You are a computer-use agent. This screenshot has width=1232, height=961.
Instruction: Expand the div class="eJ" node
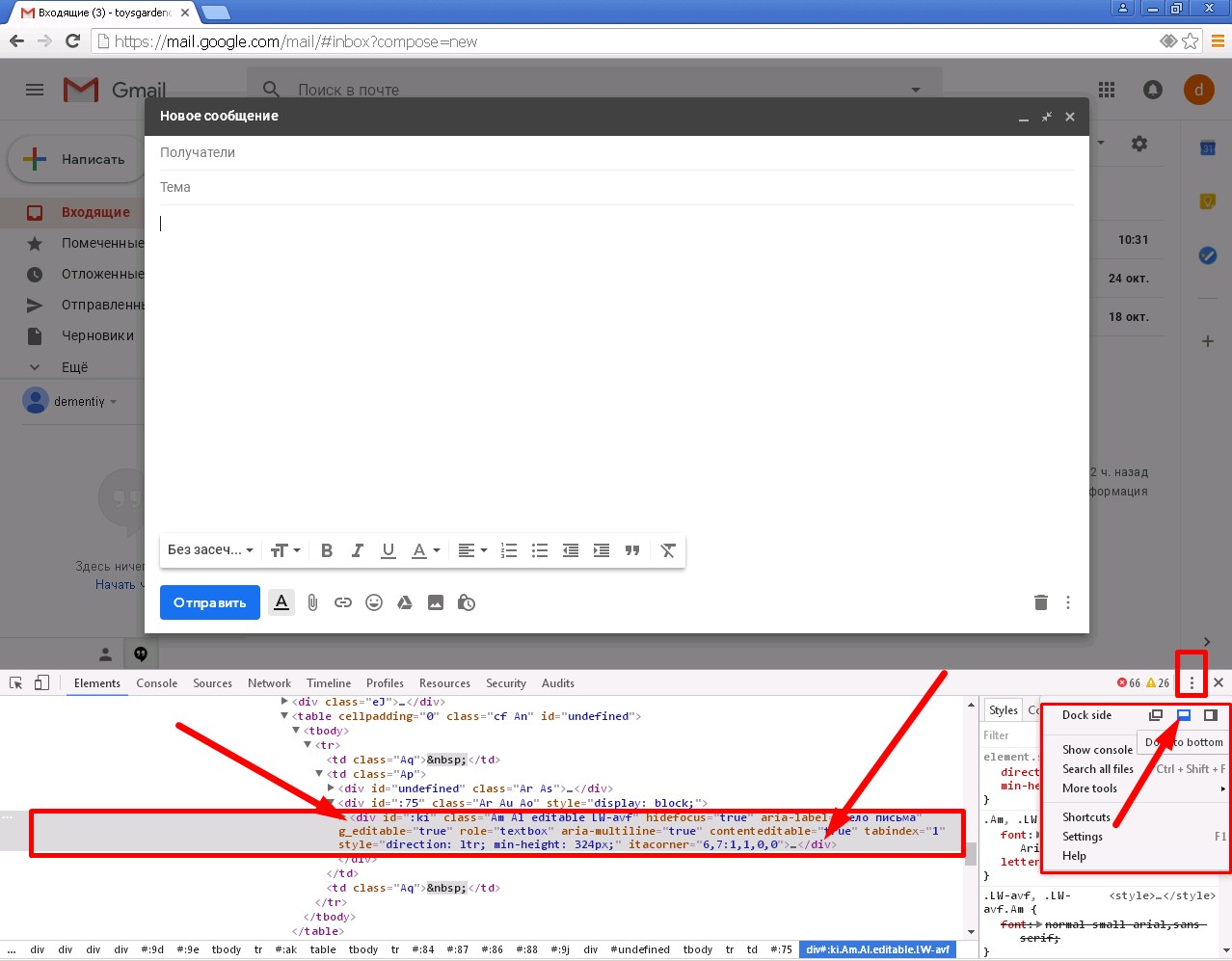284,702
